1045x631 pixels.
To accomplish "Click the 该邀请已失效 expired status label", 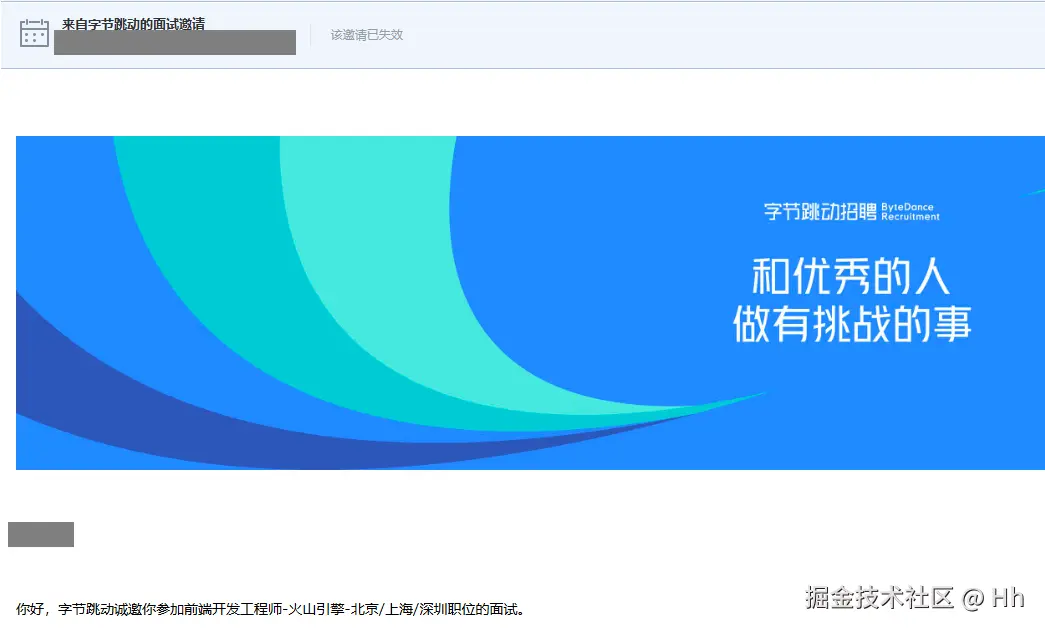I will point(367,35).
